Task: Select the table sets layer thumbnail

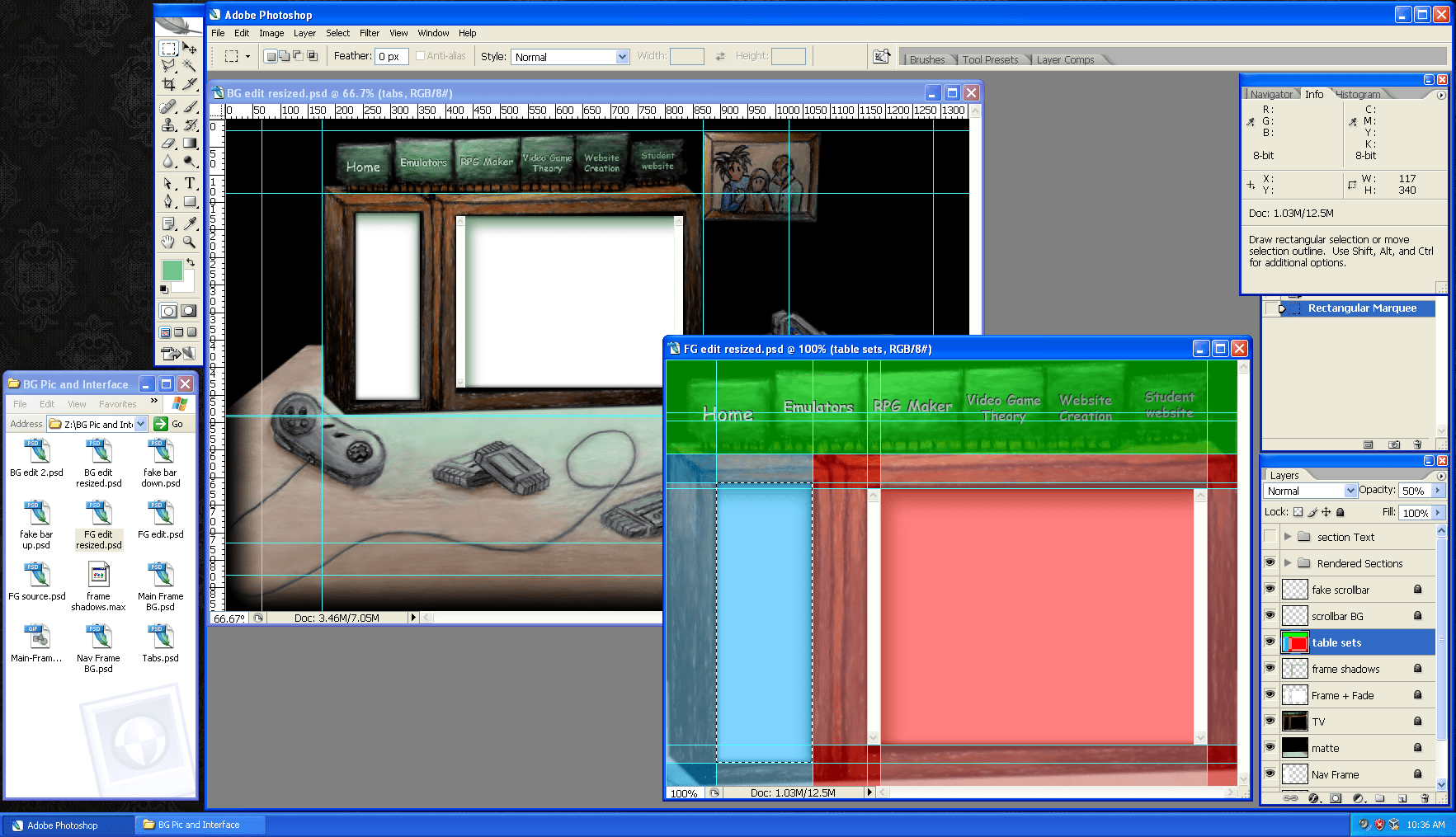Action: coord(1295,642)
